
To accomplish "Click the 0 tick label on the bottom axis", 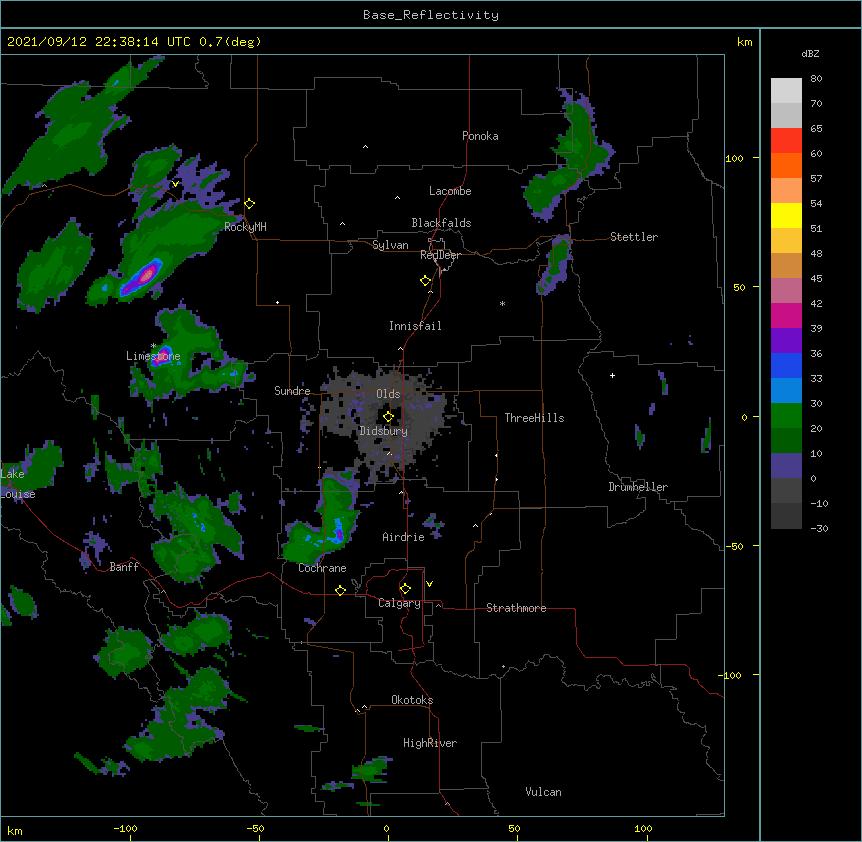I will coord(386,828).
